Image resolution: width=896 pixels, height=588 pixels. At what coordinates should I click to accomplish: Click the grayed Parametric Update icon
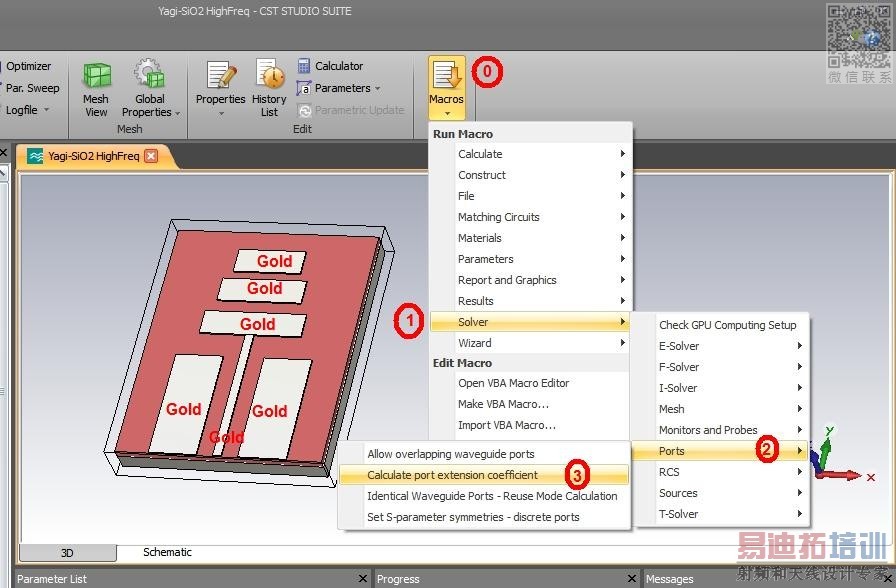tap(305, 110)
